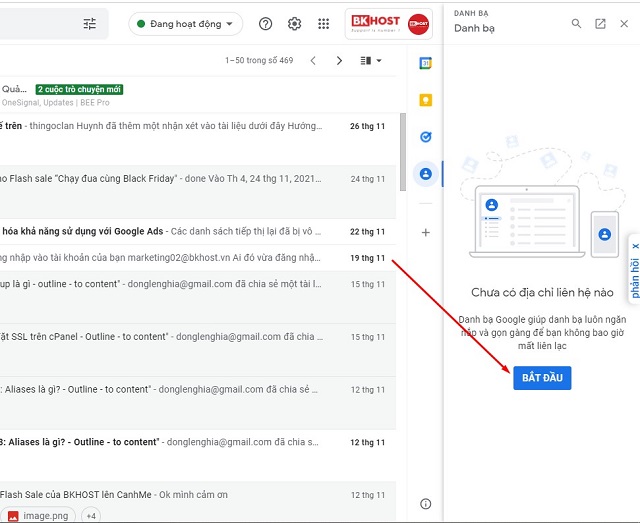Click the 1–50 trong số 469 counter

(259, 60)
